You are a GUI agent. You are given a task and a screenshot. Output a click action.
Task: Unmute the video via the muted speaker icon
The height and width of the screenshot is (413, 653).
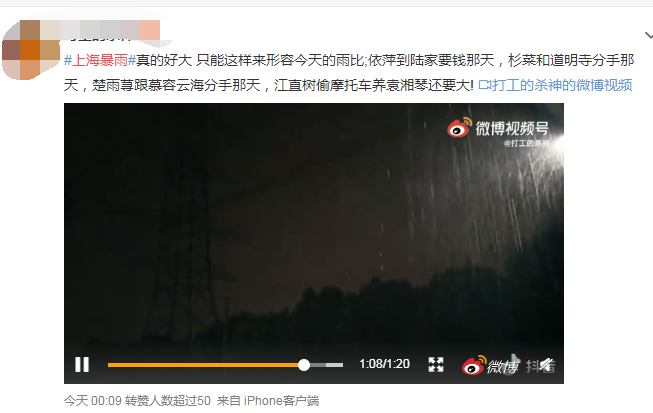tap(546, 365)
